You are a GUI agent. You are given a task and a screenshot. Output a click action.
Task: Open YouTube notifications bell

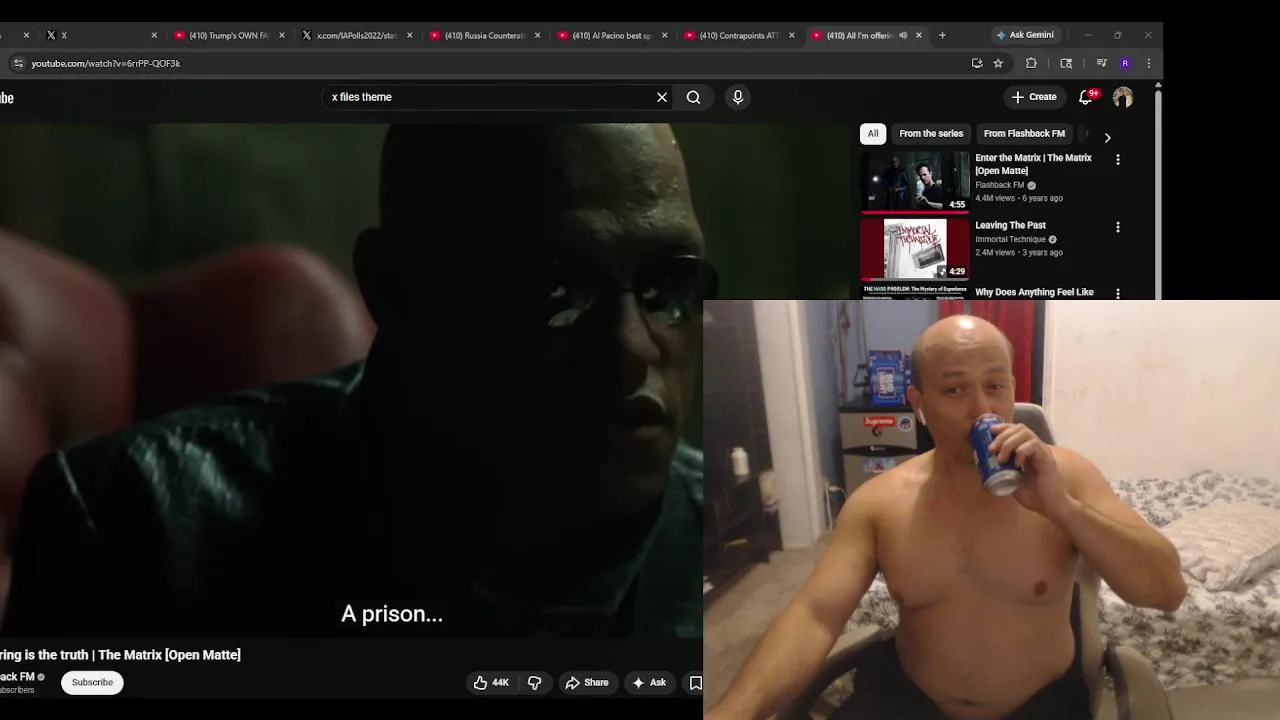(x=1086, y=97)
